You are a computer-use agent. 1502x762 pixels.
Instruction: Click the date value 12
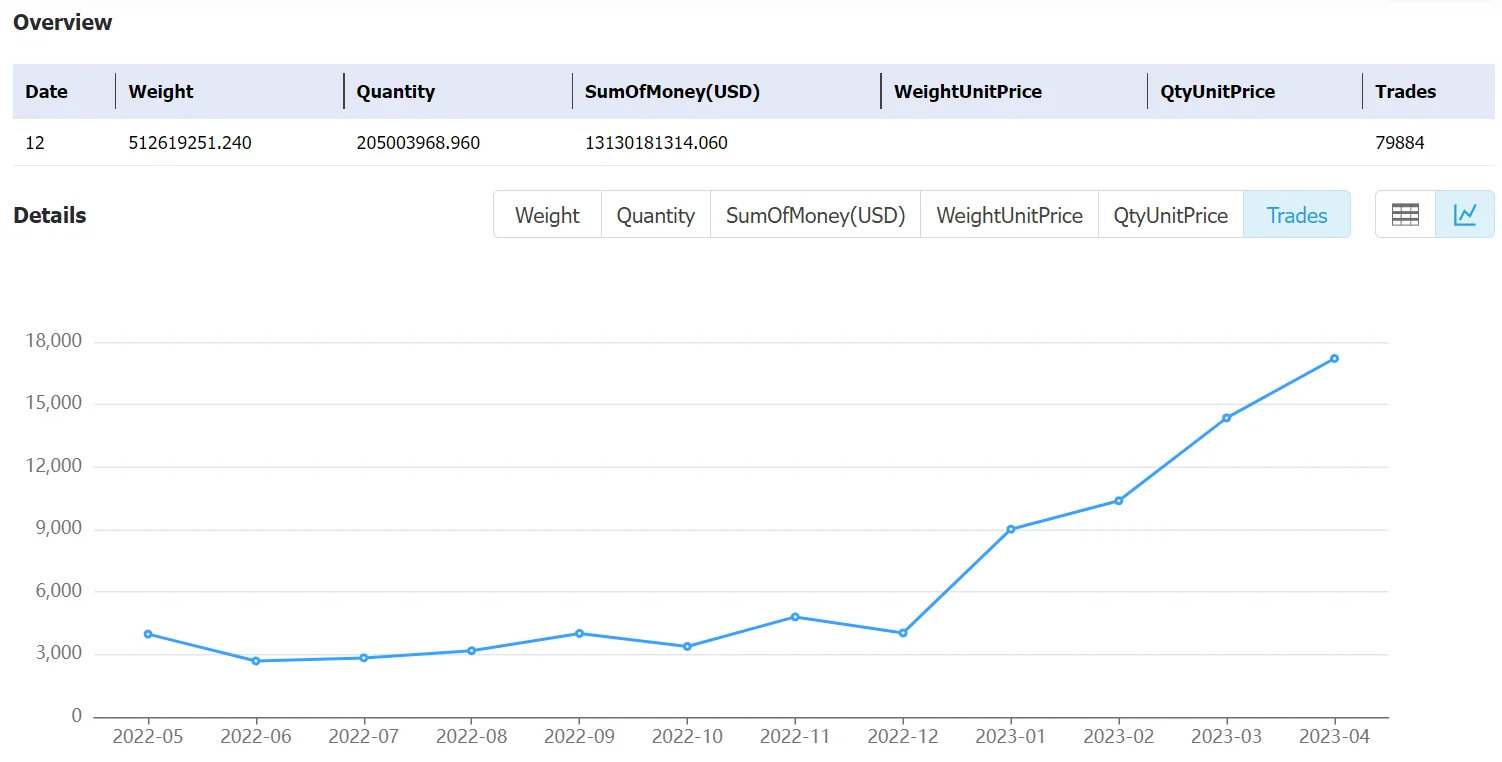pos(35,143)
